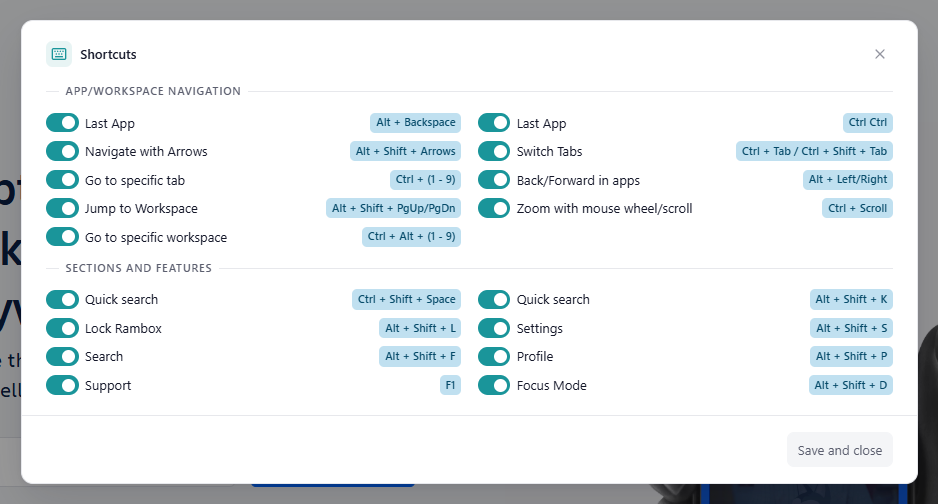Click the Alt + Left/Right shortcut badge

coord(848,179)
